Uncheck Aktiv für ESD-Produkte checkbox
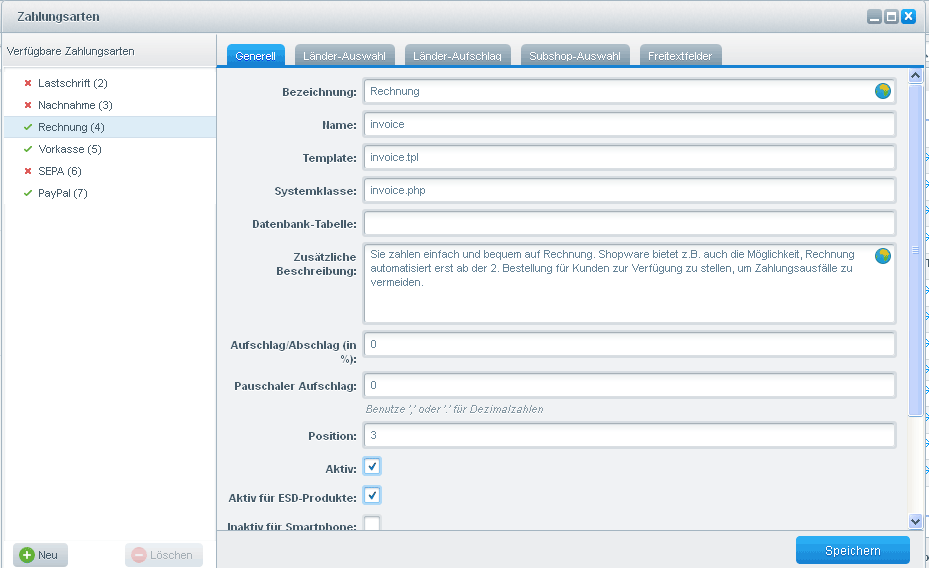 click(372, 495)
